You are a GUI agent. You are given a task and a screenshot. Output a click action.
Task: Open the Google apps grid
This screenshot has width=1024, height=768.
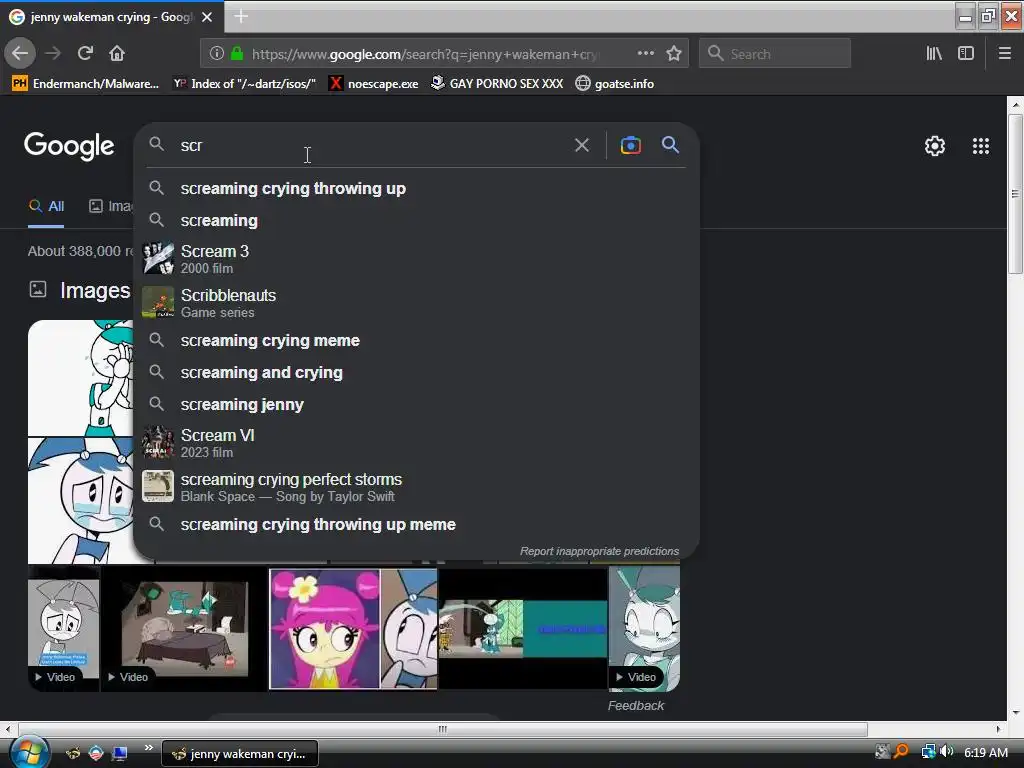tap(980, 146)
